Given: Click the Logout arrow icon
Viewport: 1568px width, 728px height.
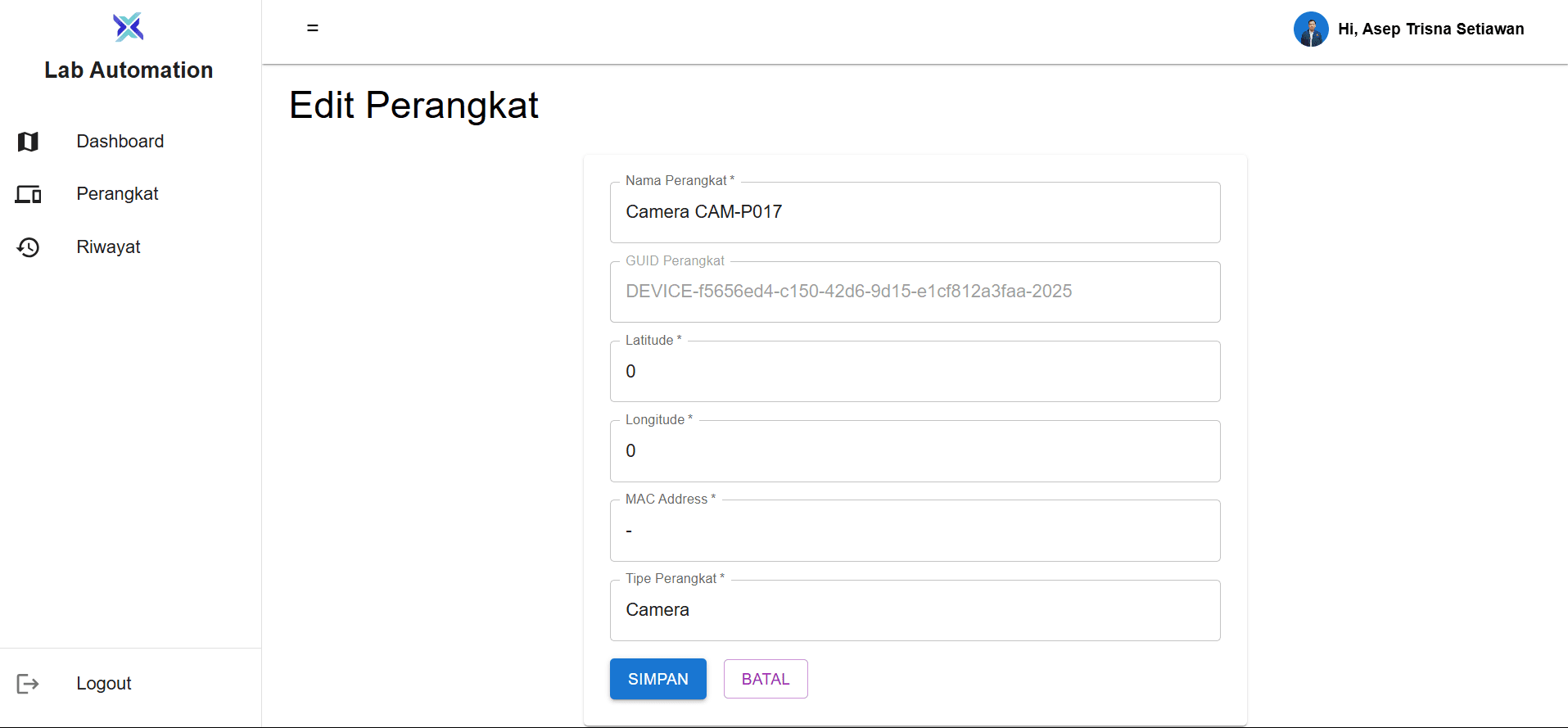Looking at the screenshot, I should click(28, 684).
